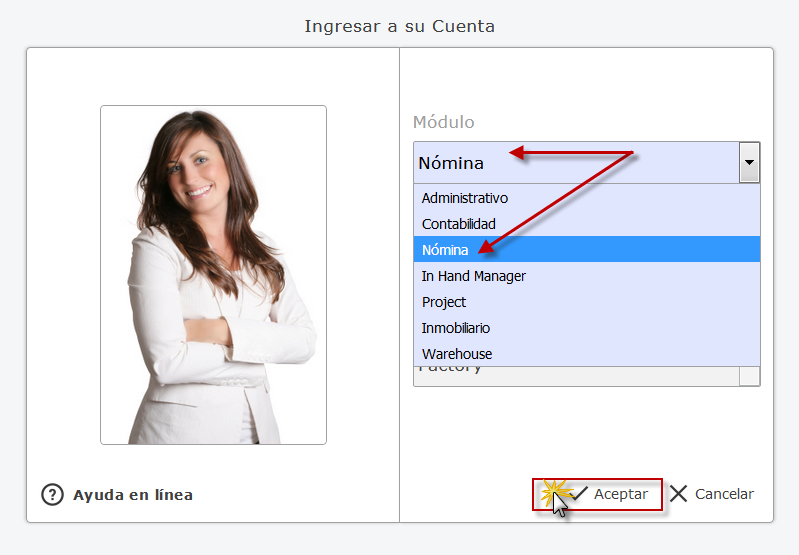Image resolution: width=799 pixels, height=555 pixels.
Task: Open Ayuda en línea help link
Action: click(x=132, y=495)
